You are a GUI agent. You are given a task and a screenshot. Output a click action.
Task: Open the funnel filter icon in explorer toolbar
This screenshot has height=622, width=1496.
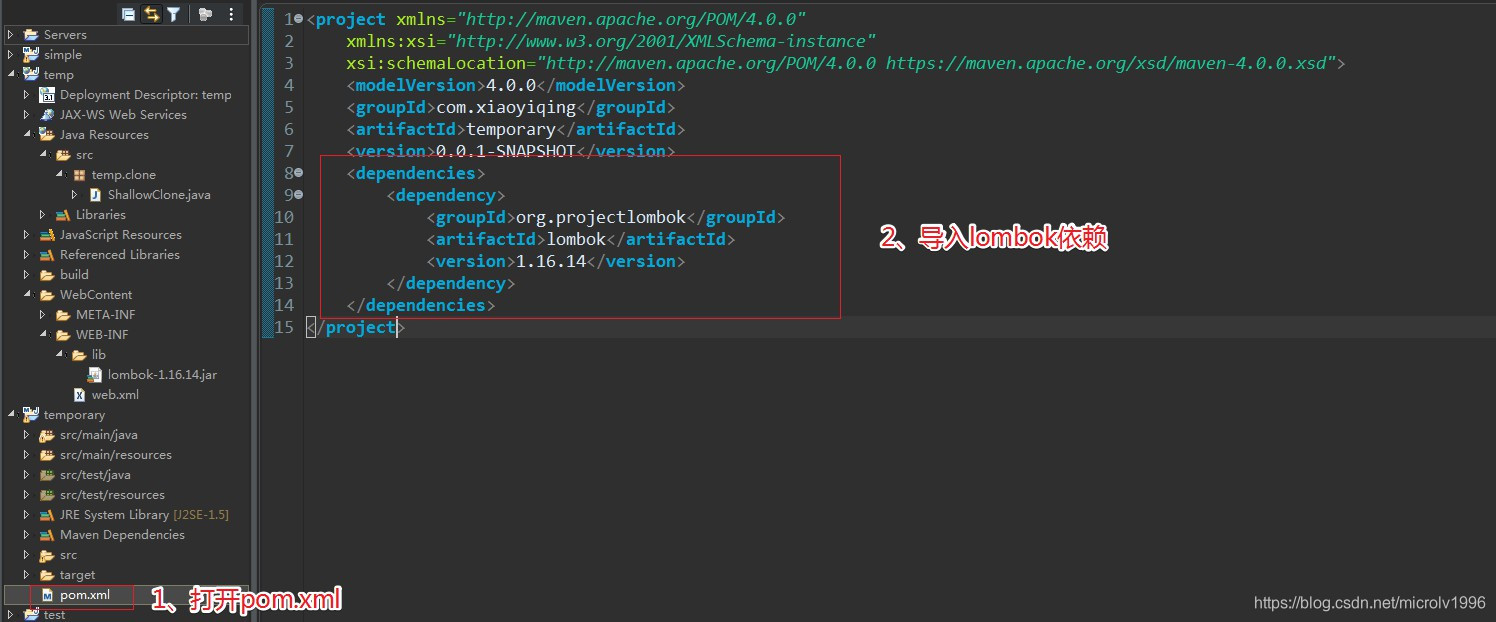pyautogui.click(x=174, y=14)
